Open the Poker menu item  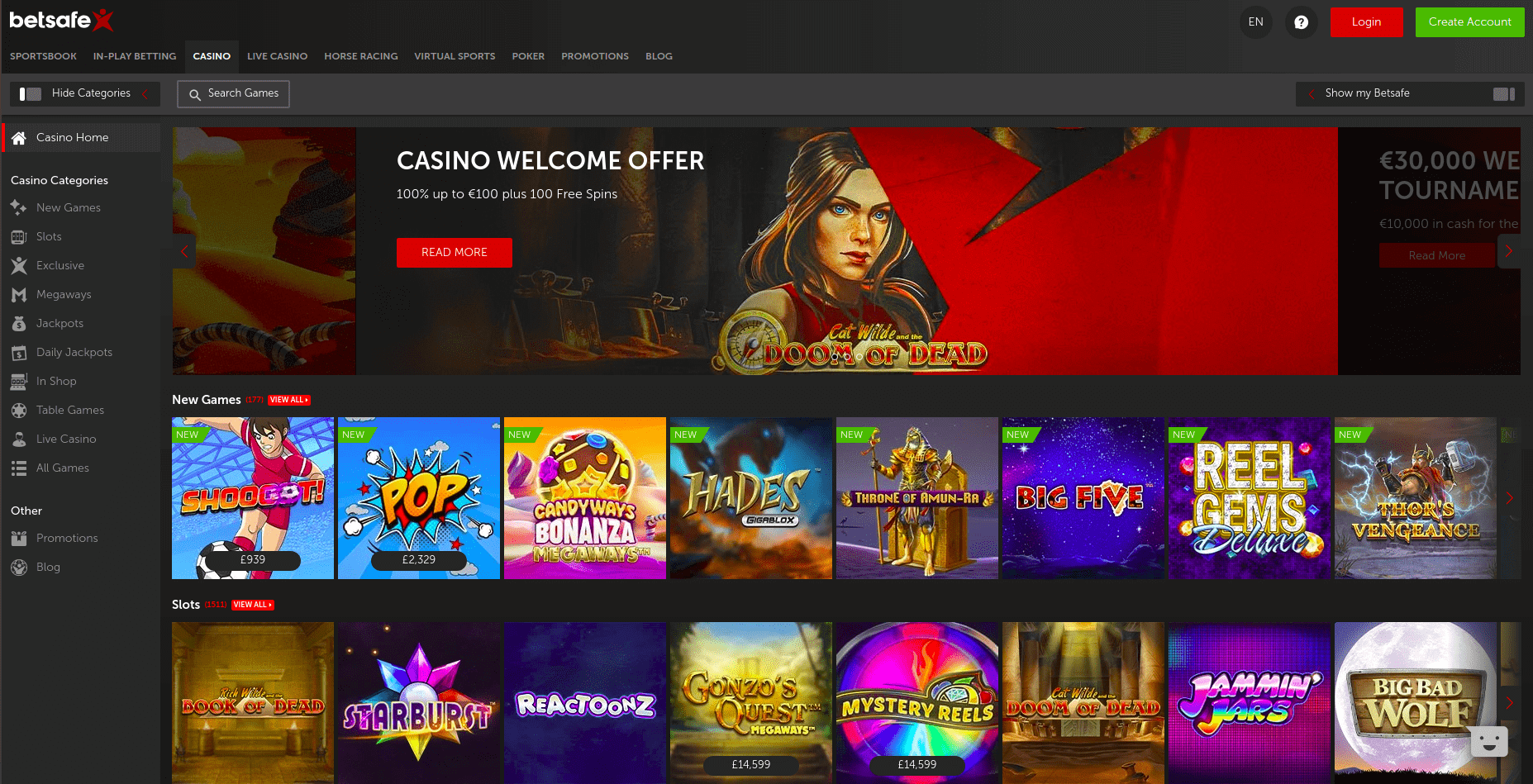coord(528,56)
